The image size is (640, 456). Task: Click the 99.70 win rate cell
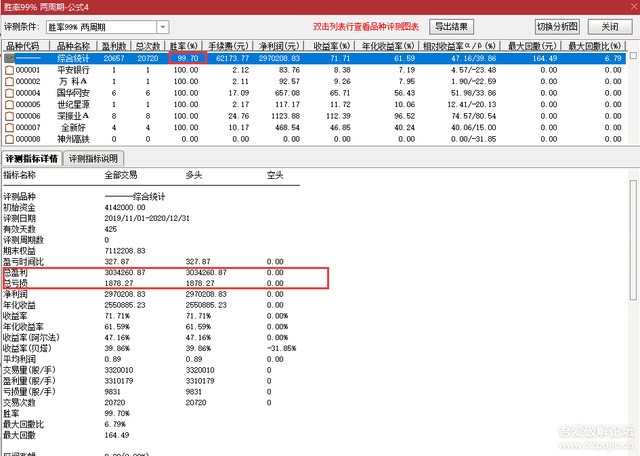[188, 58]
